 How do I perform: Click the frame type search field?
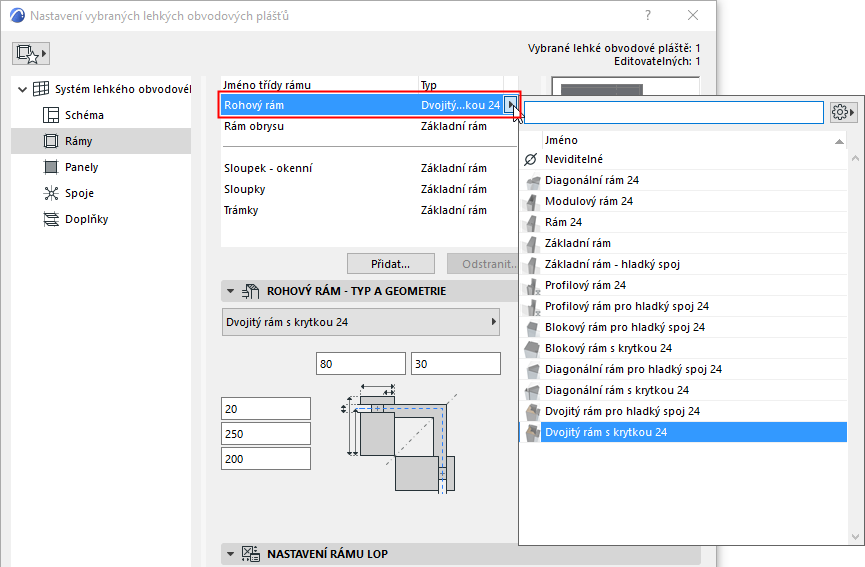pyautogui.click(x=674, y=113)
